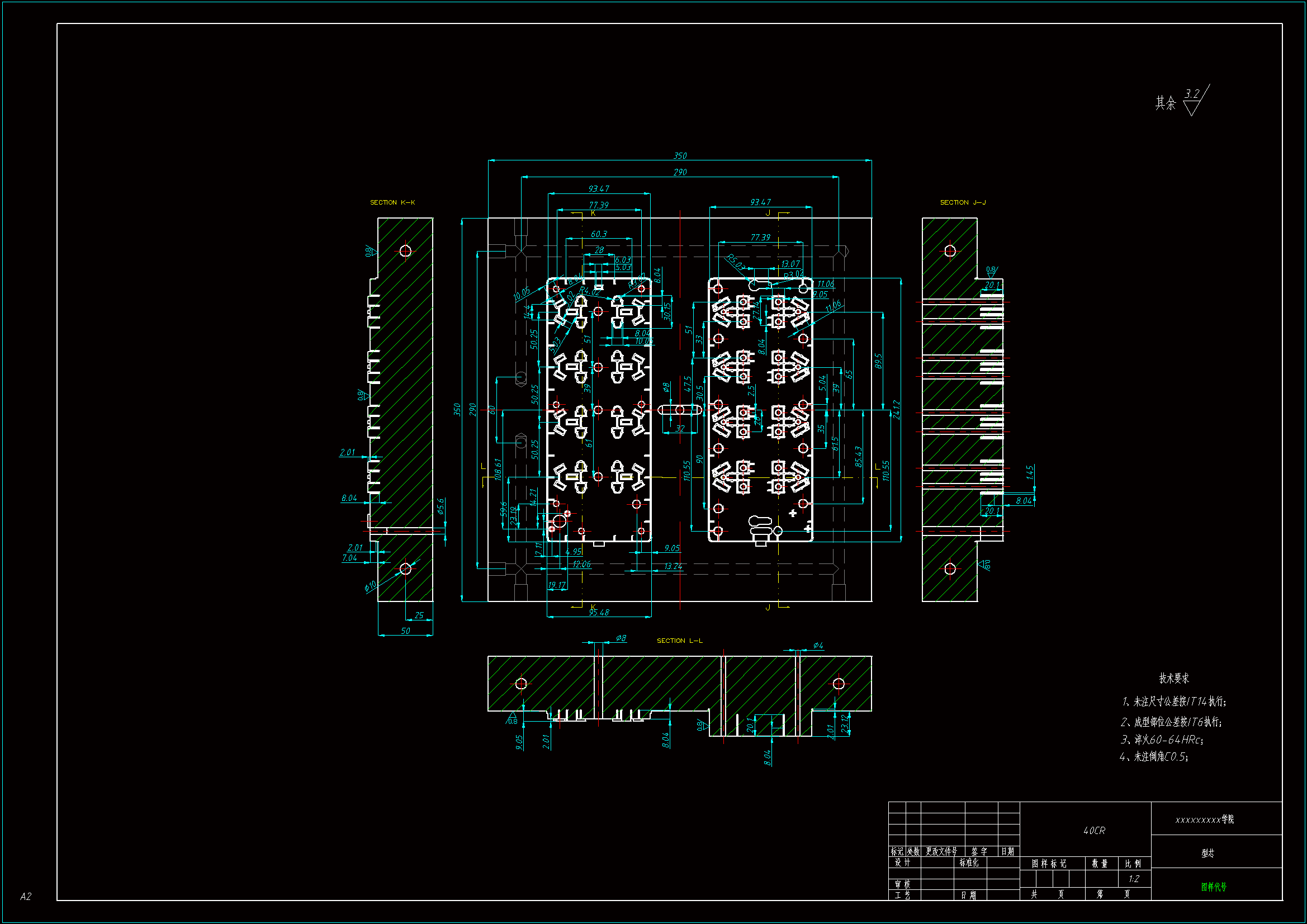This screenshot has height=924, width=1307.
Task: Select the 50 width dimension under section K-K
Action: coord(405,631)
